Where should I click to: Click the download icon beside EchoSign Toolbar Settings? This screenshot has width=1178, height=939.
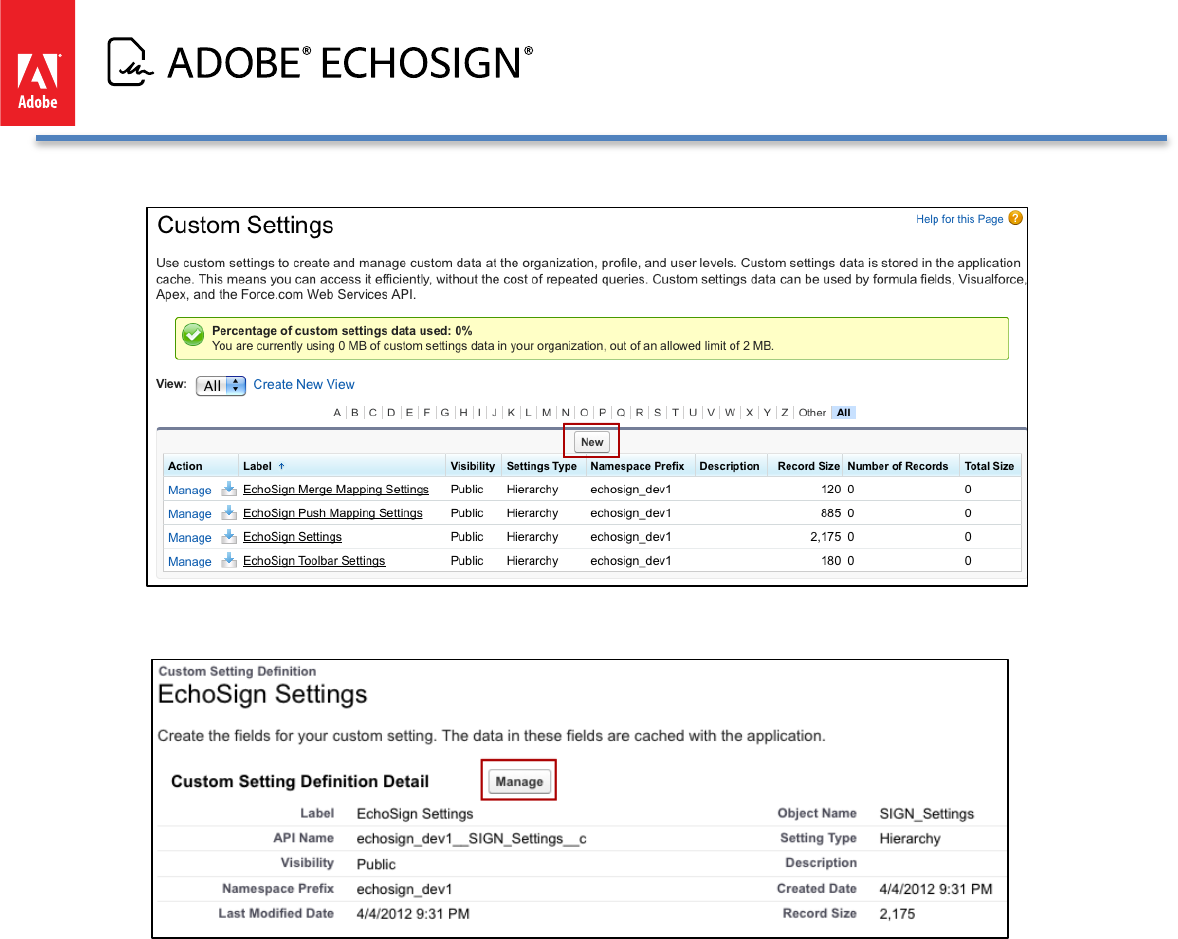click(229, 561)
